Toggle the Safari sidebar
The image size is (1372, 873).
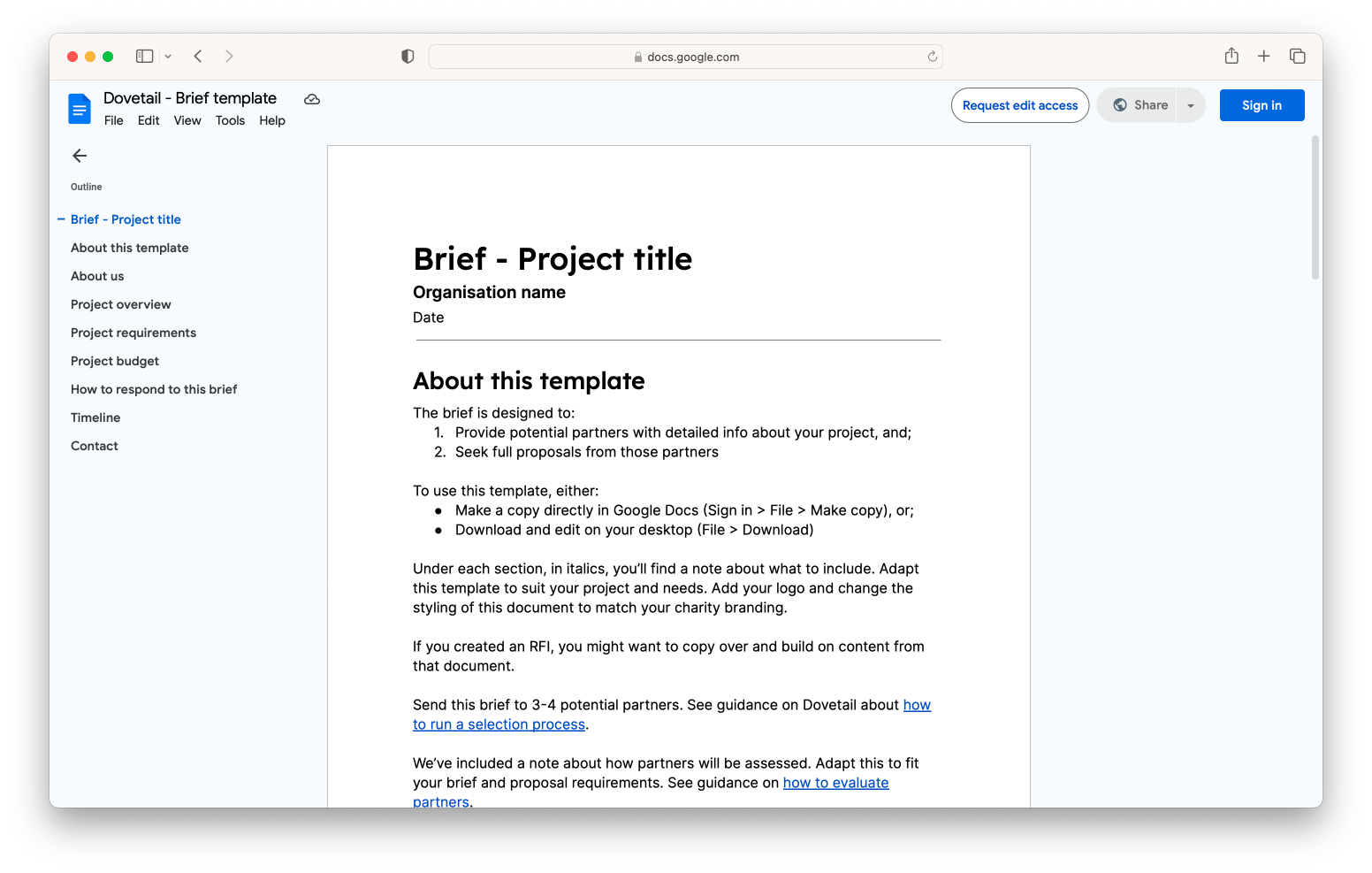pos(143,56)
